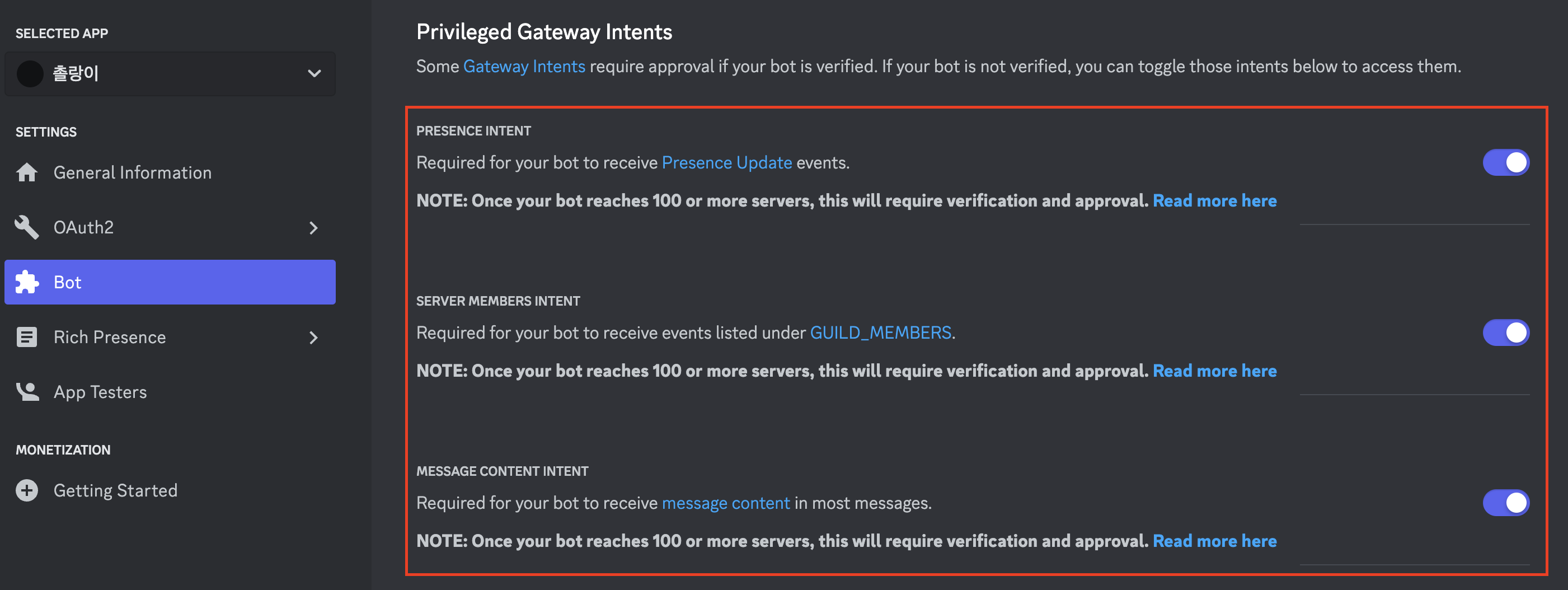The width and height of the screenshot is (1568, 590).
Task: Go to General Information settings
Action: 132,173
